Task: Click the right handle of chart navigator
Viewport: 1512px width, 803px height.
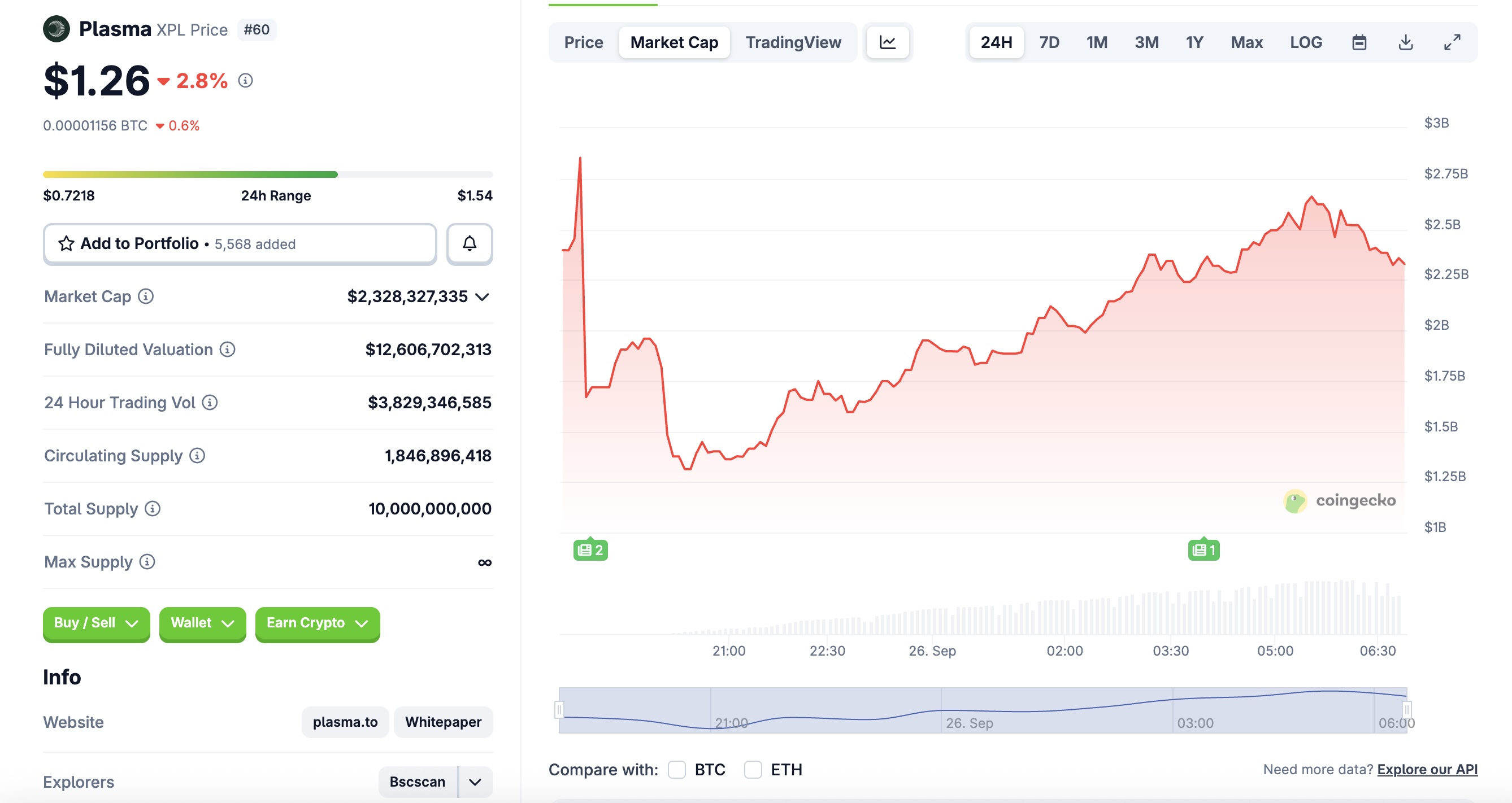Action: click(x=1406, y=710)
